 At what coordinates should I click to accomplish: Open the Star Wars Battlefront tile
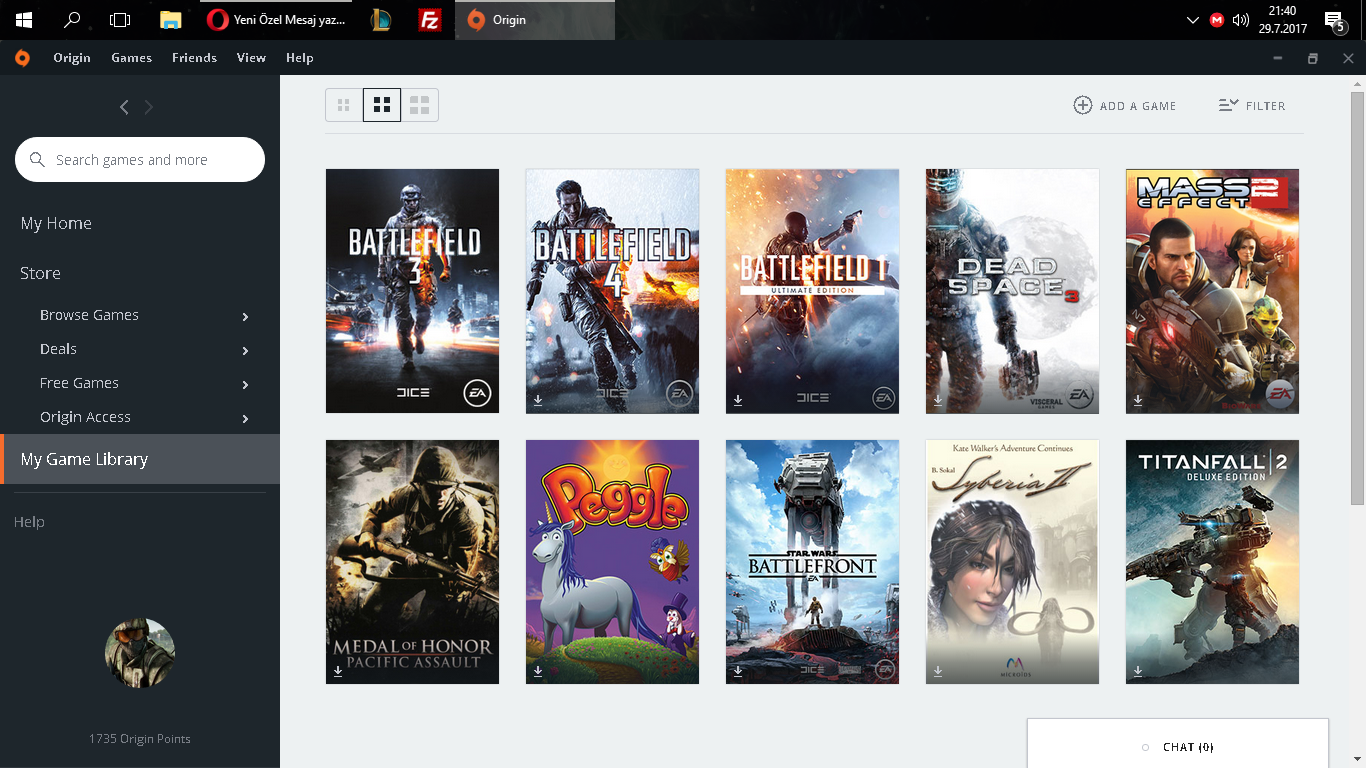(812, 562)
